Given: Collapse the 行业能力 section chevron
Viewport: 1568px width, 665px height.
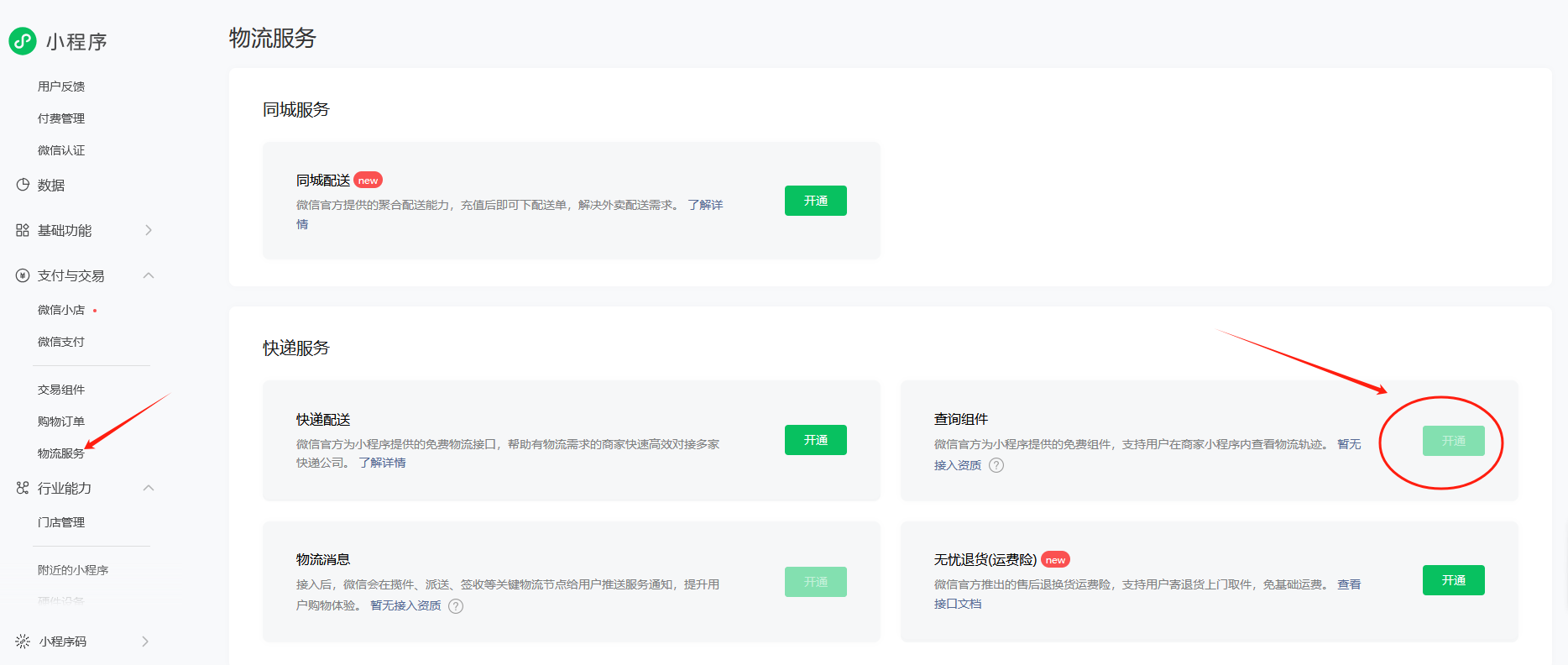Looking at the screenshot, I should click(149, 488).
